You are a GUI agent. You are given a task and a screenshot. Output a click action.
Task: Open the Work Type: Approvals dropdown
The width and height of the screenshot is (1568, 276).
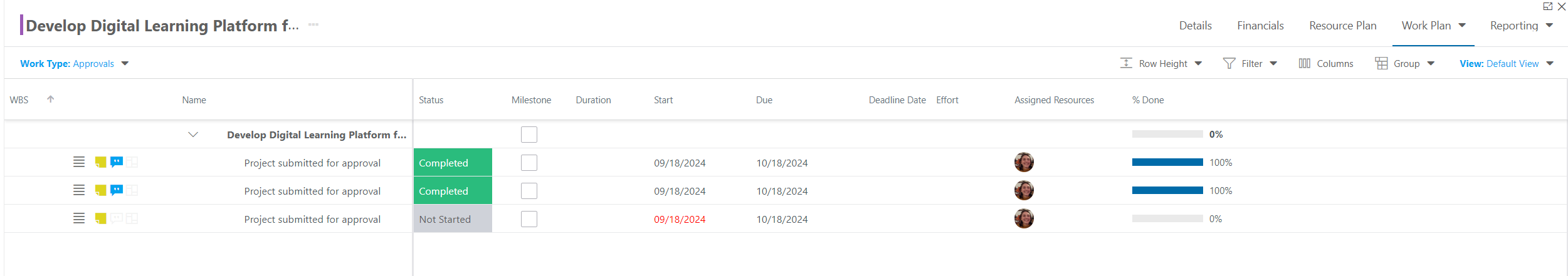[x=74, y=63]
